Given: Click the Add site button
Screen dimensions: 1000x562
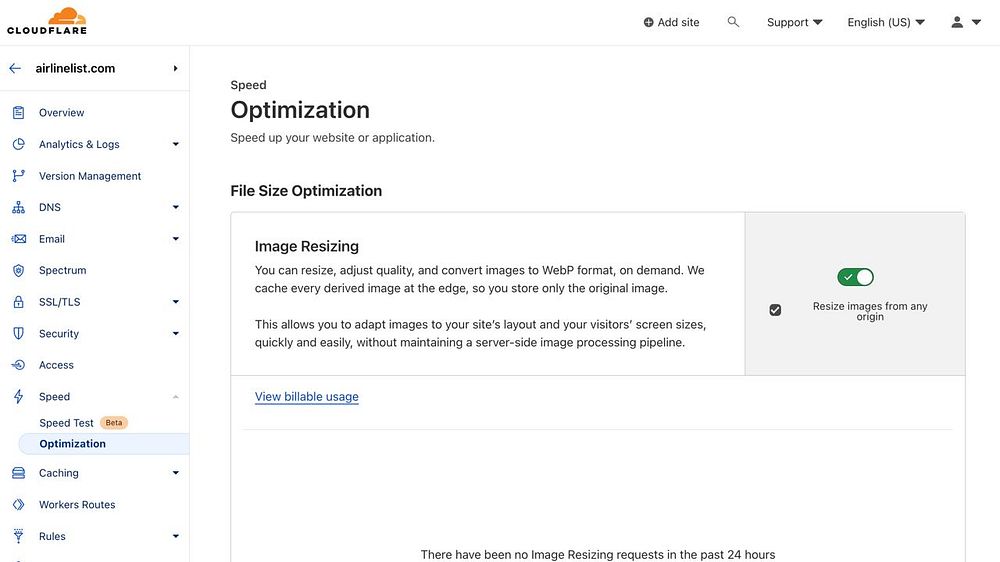Looking at the screenshot, I should pos(671,22).
